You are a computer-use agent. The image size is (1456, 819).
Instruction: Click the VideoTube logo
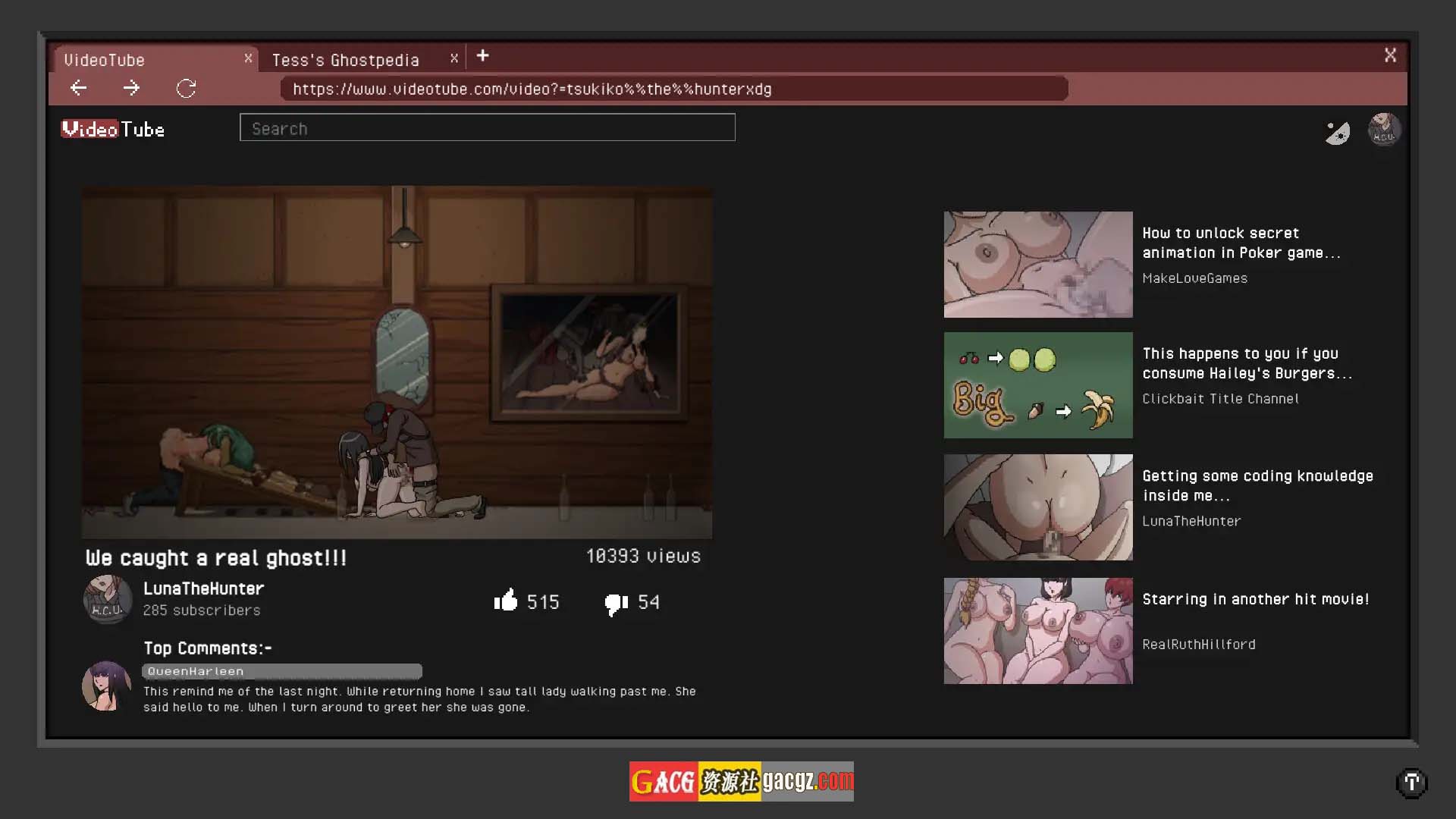point(113,130)
